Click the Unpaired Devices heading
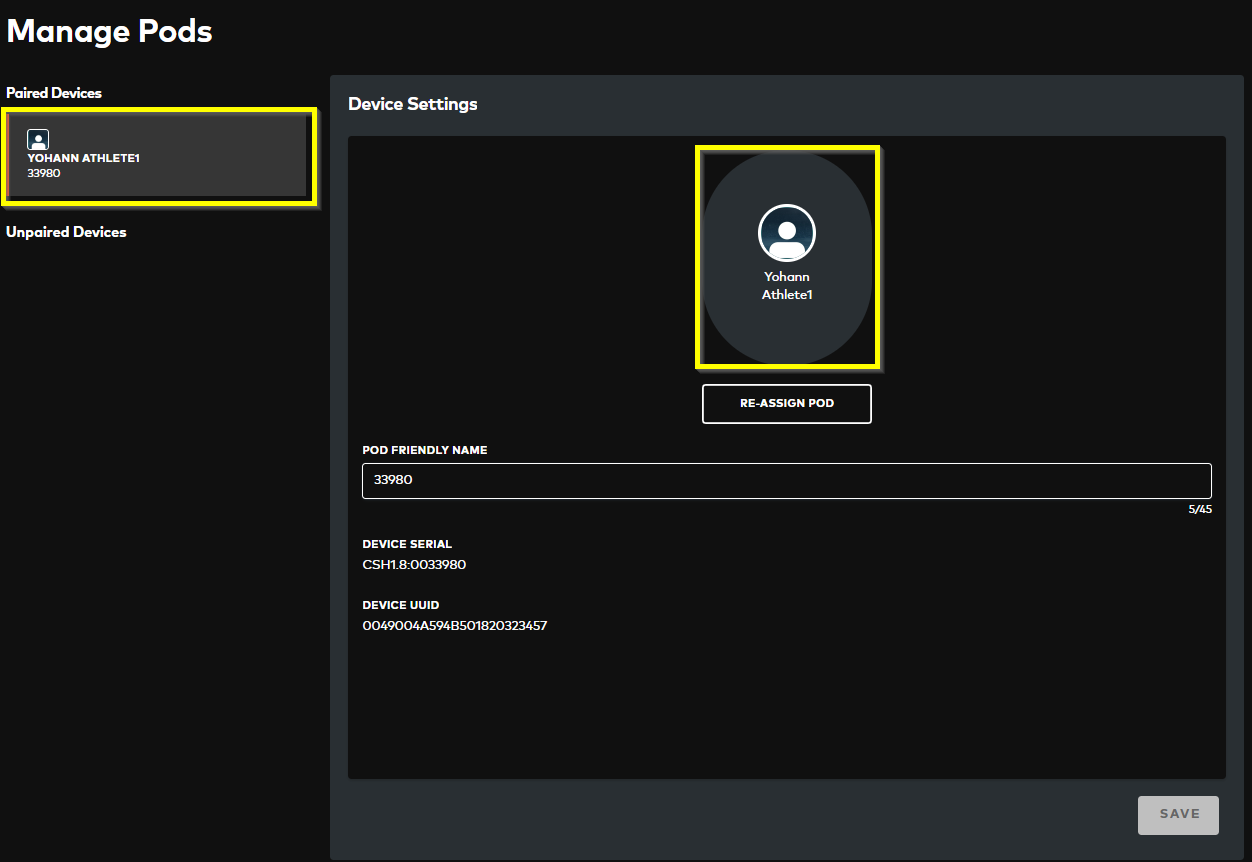Viewport: 1252px width, 862px height. [66, 232]
